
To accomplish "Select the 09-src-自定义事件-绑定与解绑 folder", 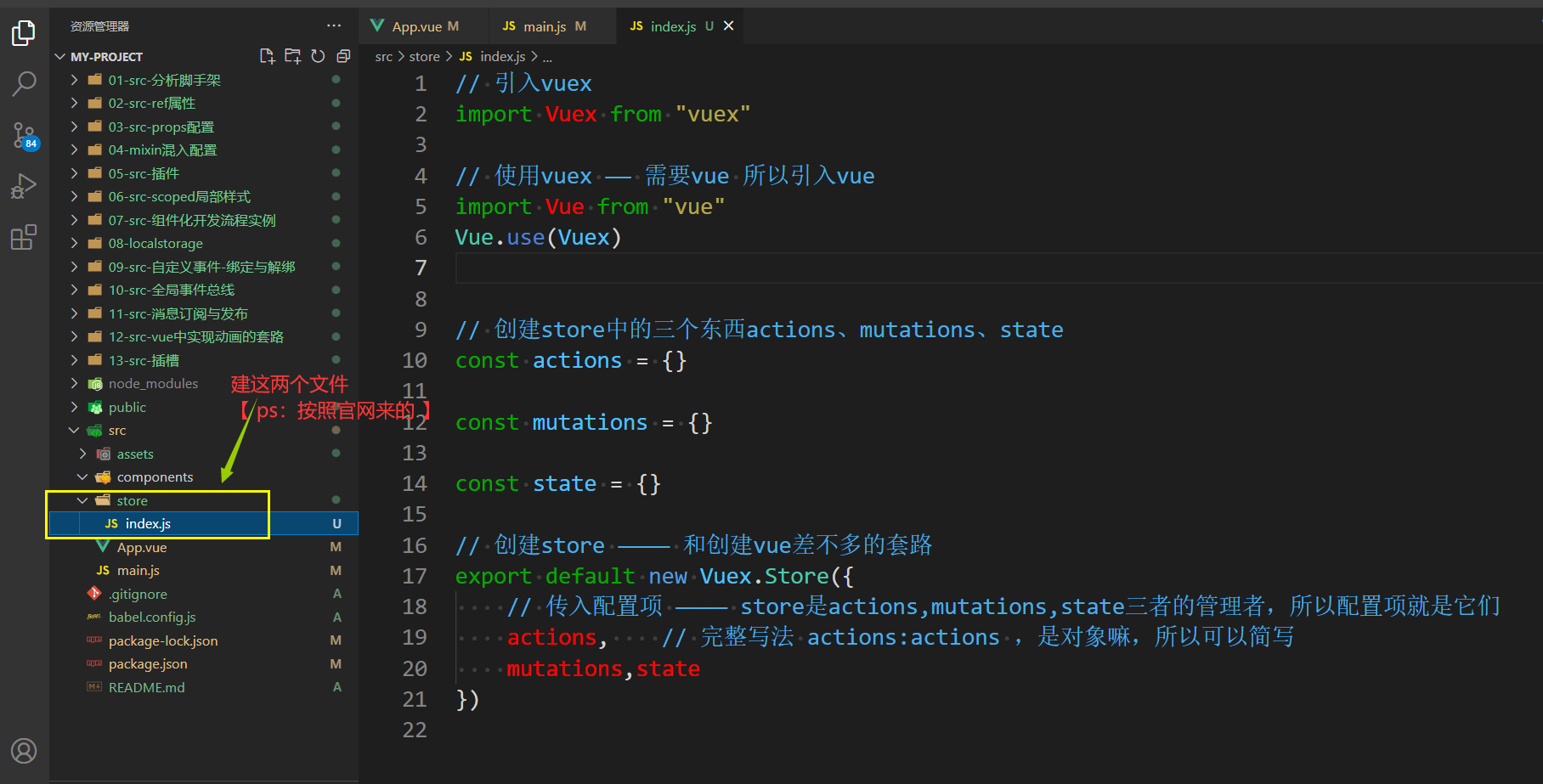I will tap(204, 267).
